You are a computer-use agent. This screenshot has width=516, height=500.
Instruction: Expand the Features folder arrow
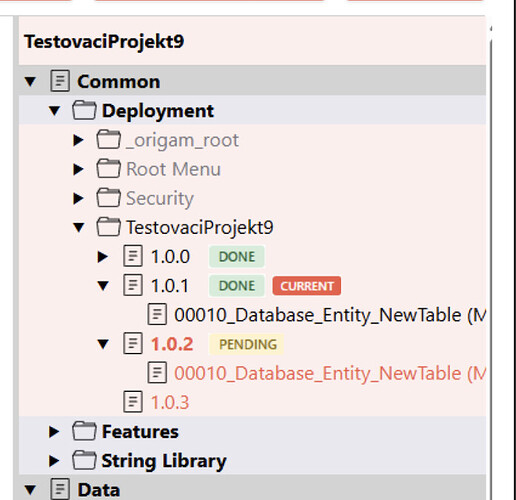(54, 432)
